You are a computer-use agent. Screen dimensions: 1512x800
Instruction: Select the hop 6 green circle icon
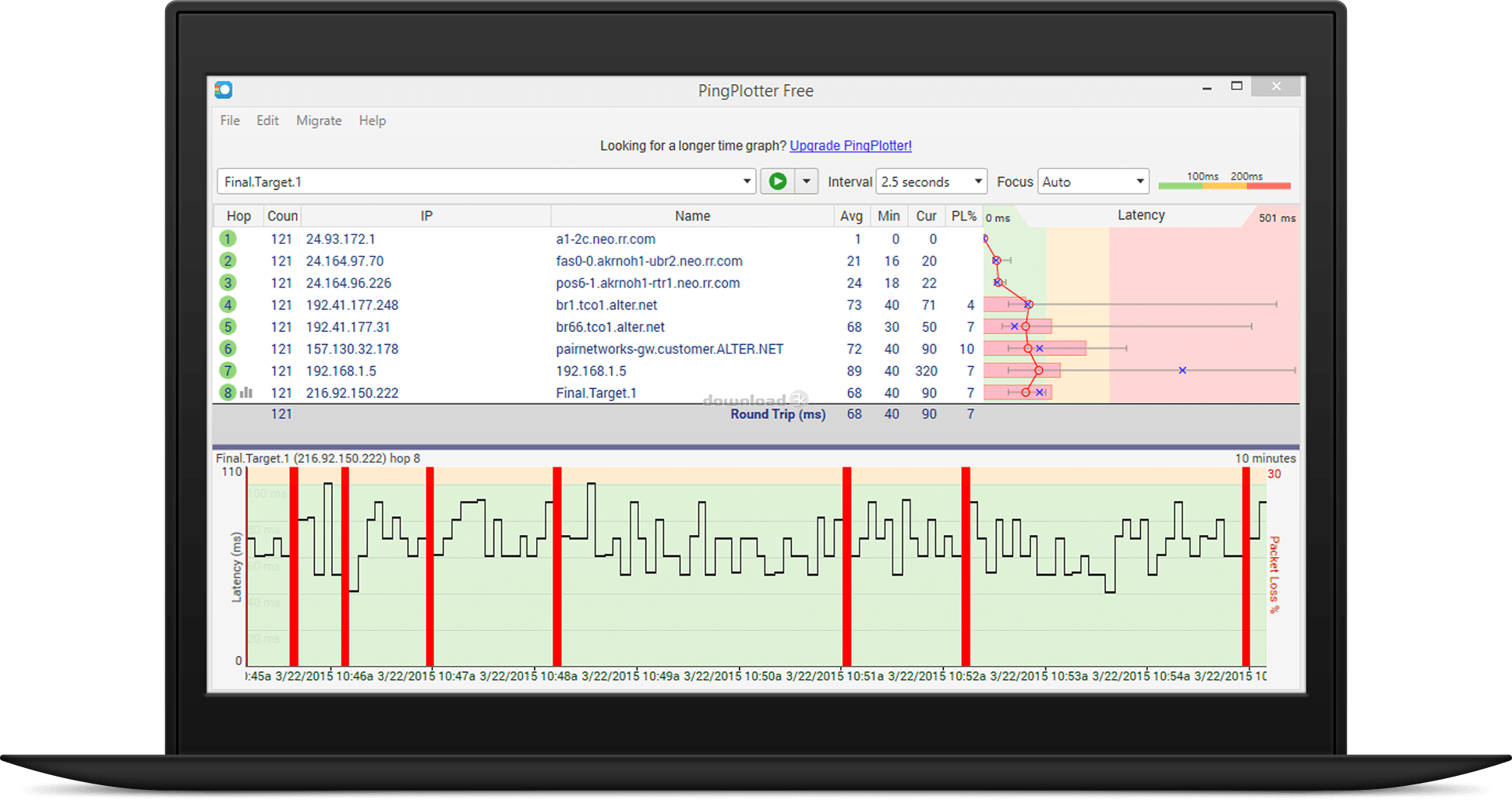click(x=228, y=348)
